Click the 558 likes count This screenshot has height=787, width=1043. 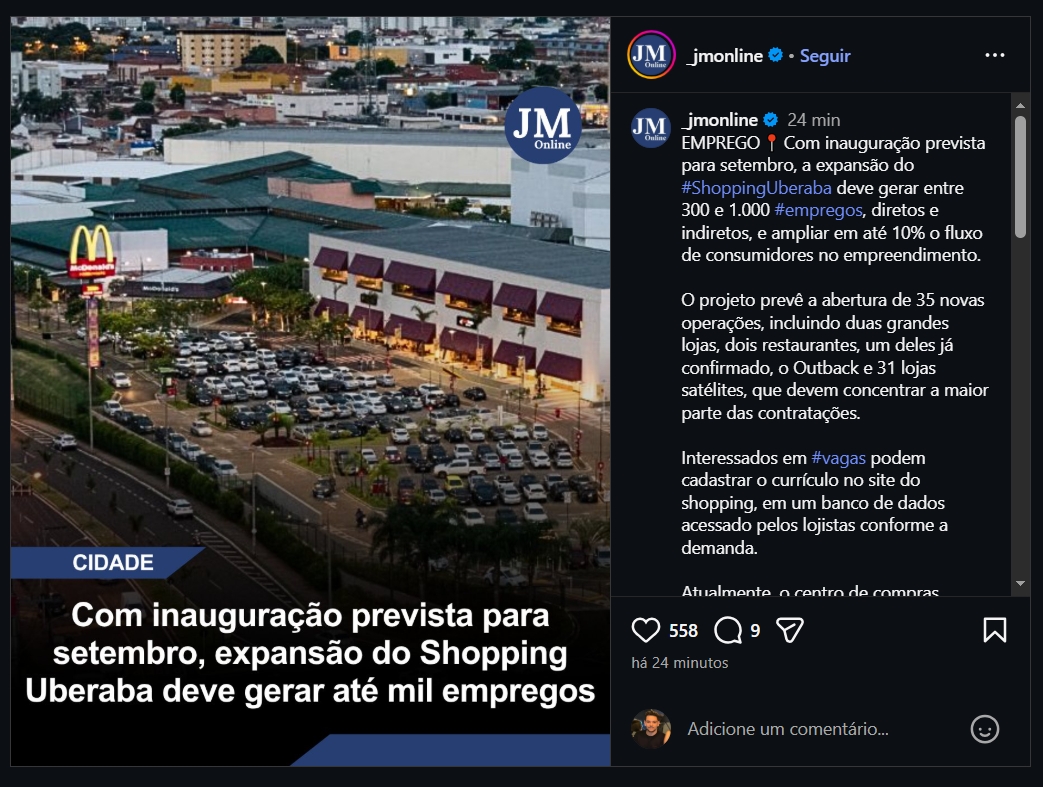(x=683, y=631)
